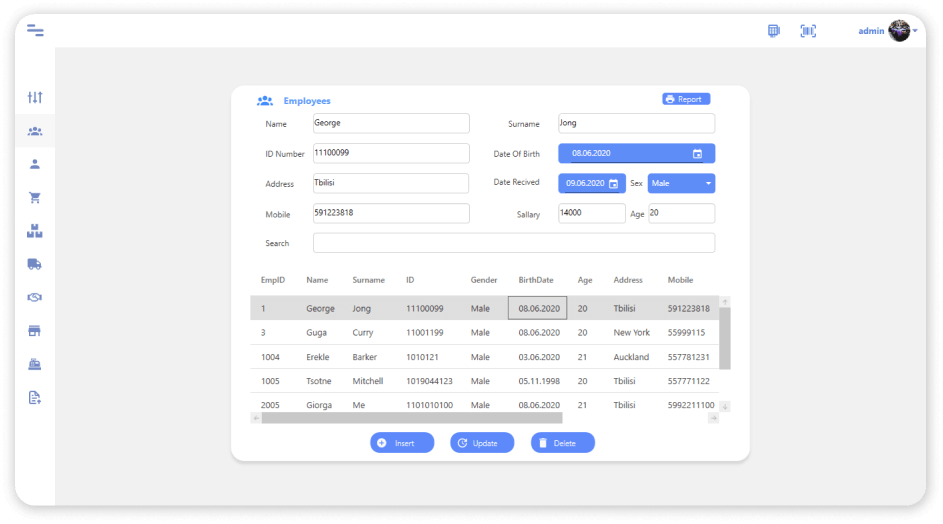
Task: Open the inventory boxes sidebar icon
Action: point(35,231)
